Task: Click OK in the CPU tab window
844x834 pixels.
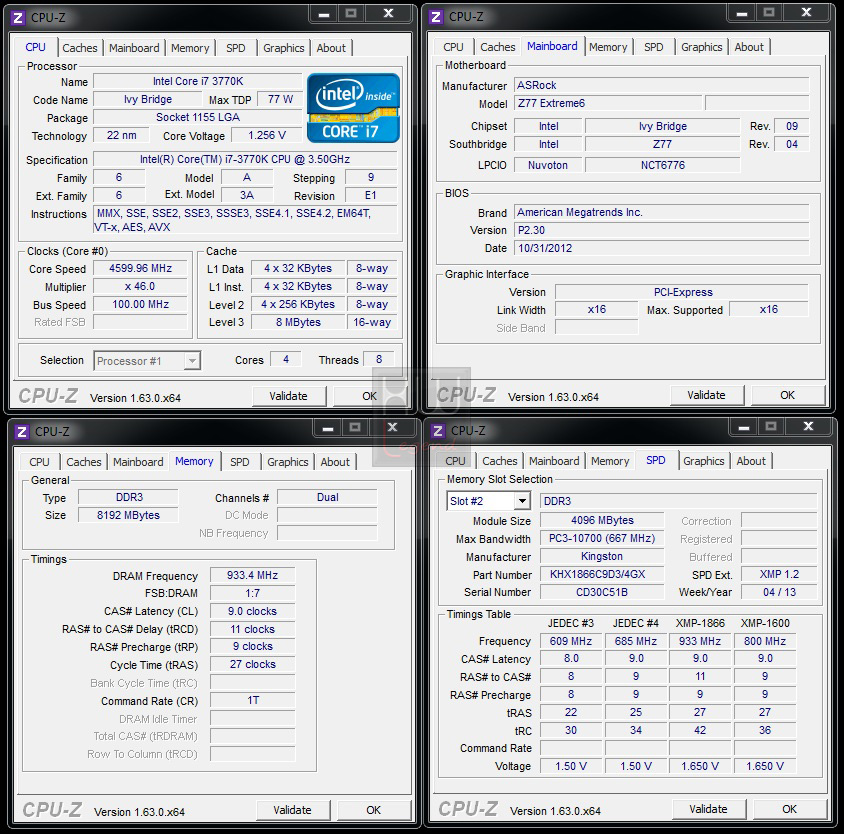Action: (370, 396)
